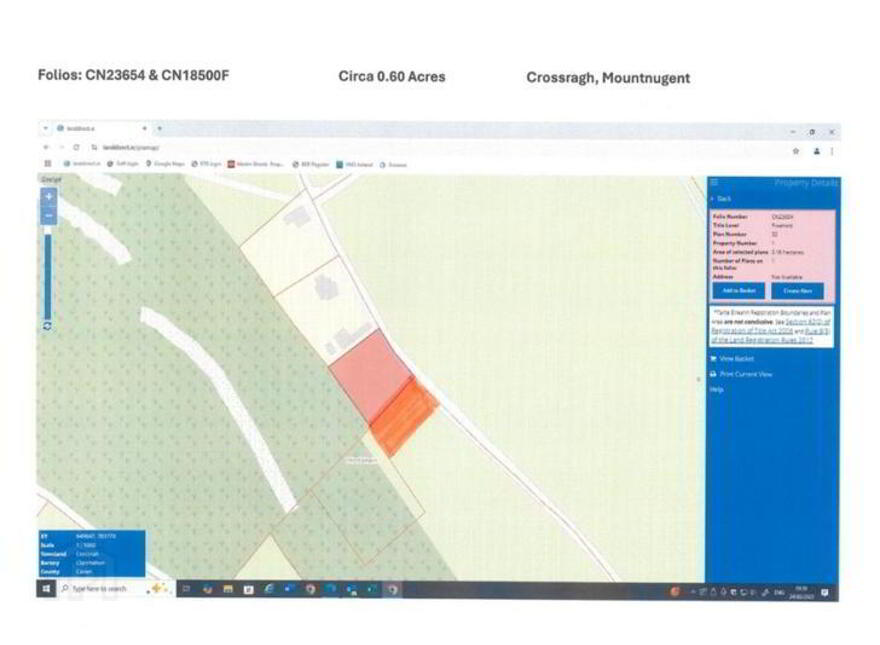This screenshot has width=880, height=645.
Task: Select the landdirect.ie browser tab
Action: click(x=102, y=129)
